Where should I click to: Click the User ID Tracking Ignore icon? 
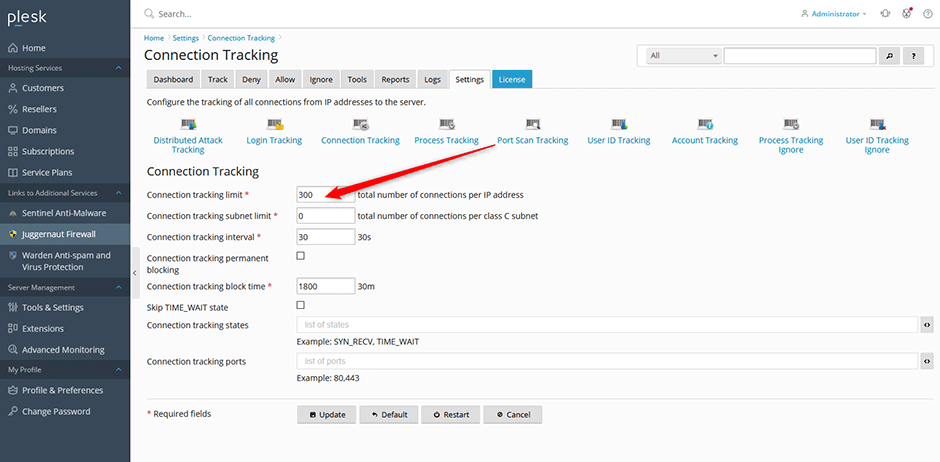point(877,125)
